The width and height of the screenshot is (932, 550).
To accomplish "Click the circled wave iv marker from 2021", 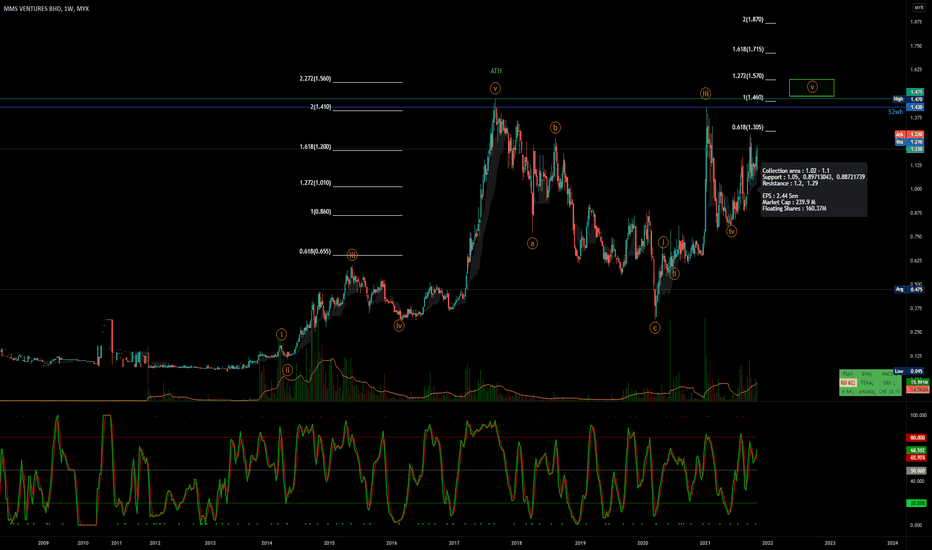I will pos(731,231).
